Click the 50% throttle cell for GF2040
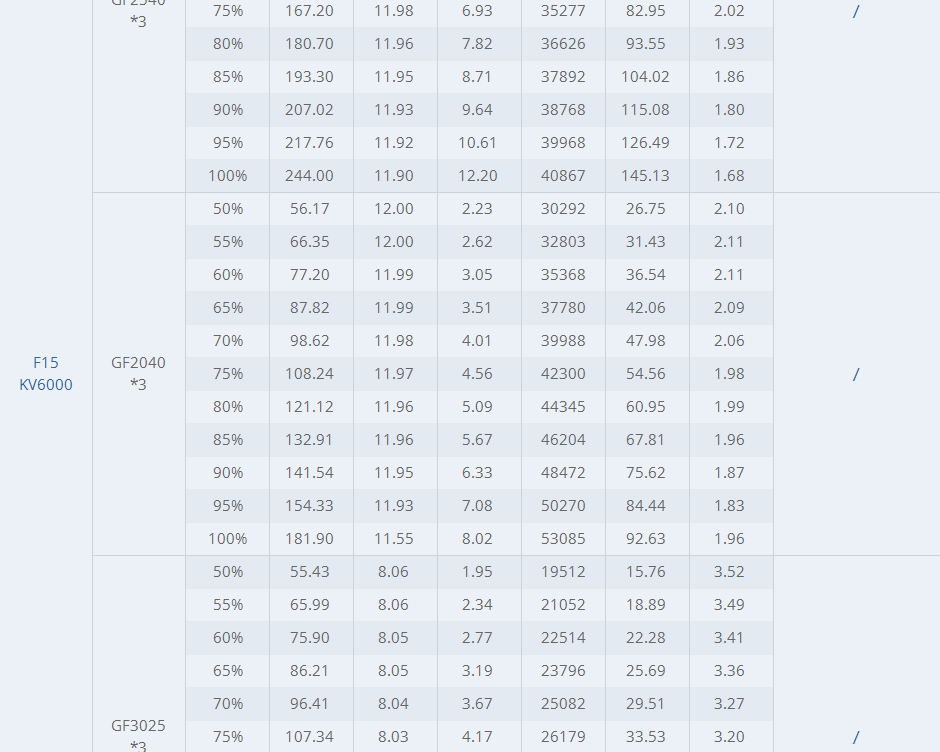The image size is (940, 752). point(228,209)
